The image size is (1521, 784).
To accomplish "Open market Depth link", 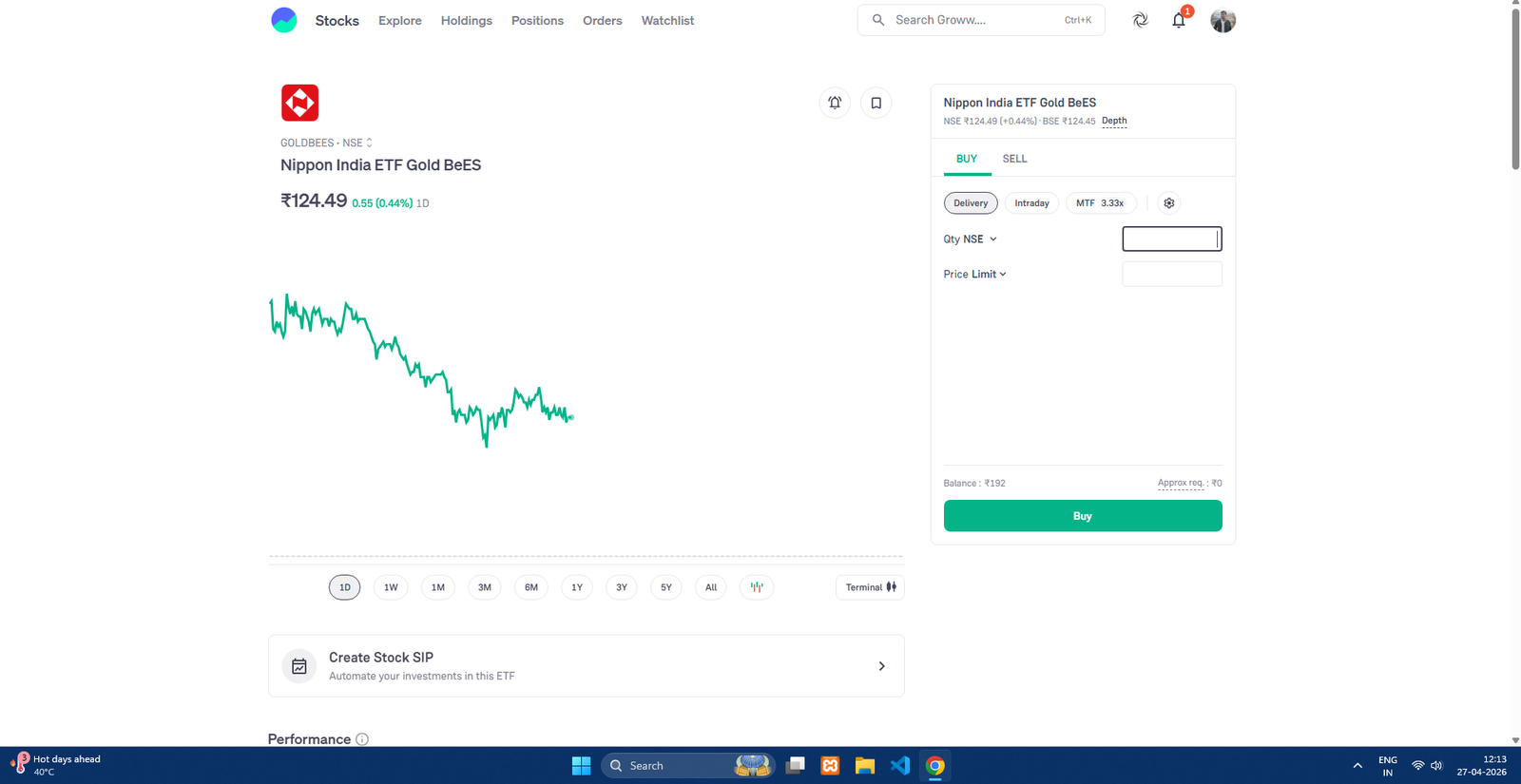I will click(1114, 121).
